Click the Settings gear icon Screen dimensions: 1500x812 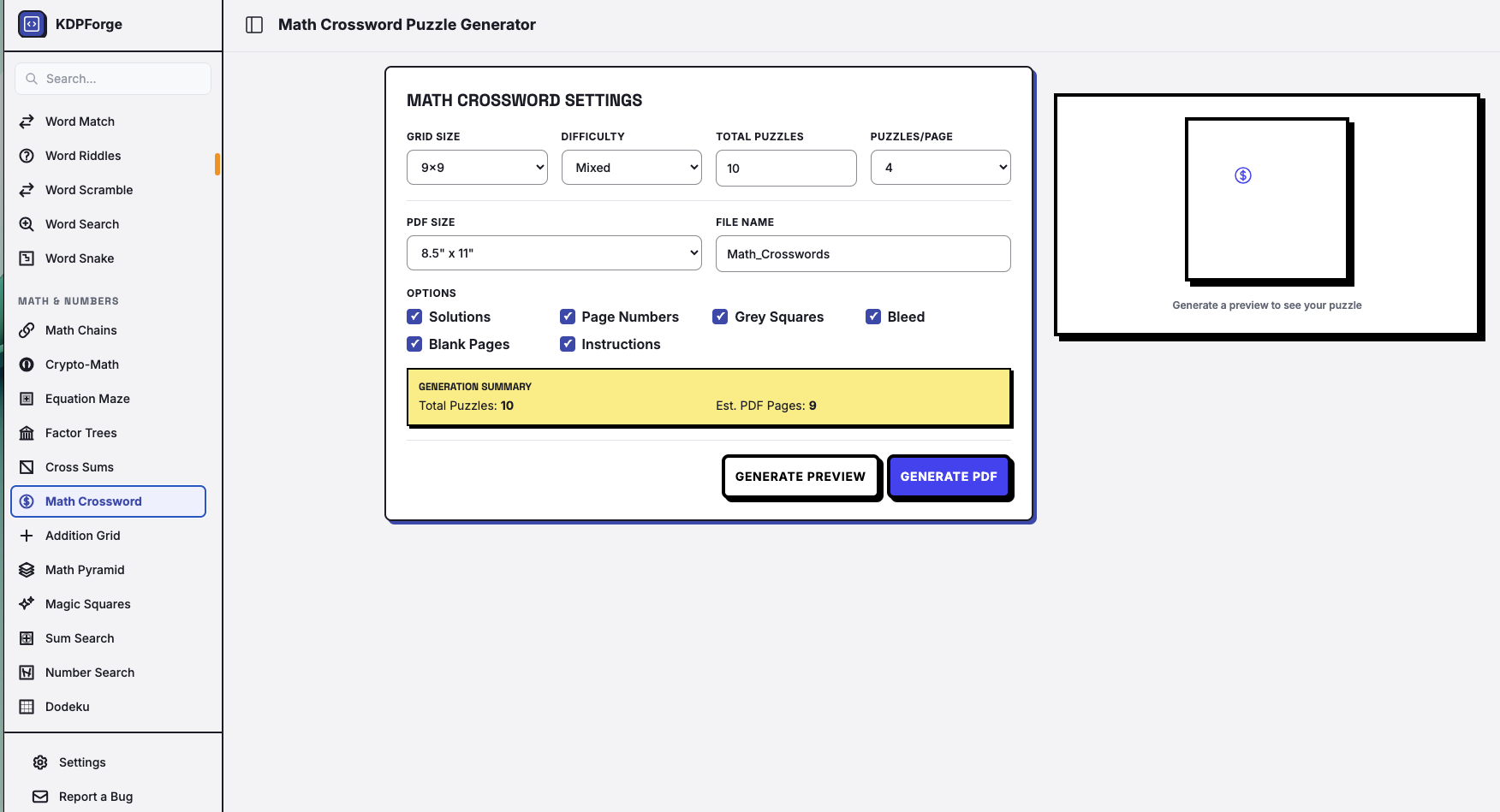[40, 762]
